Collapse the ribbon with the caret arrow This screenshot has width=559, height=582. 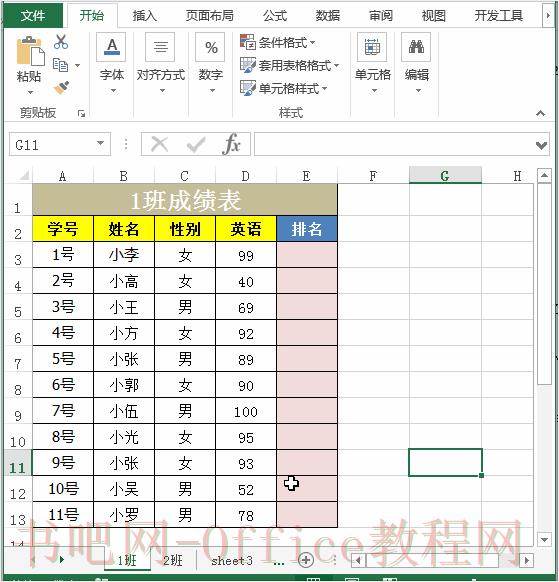pos(541,113)
